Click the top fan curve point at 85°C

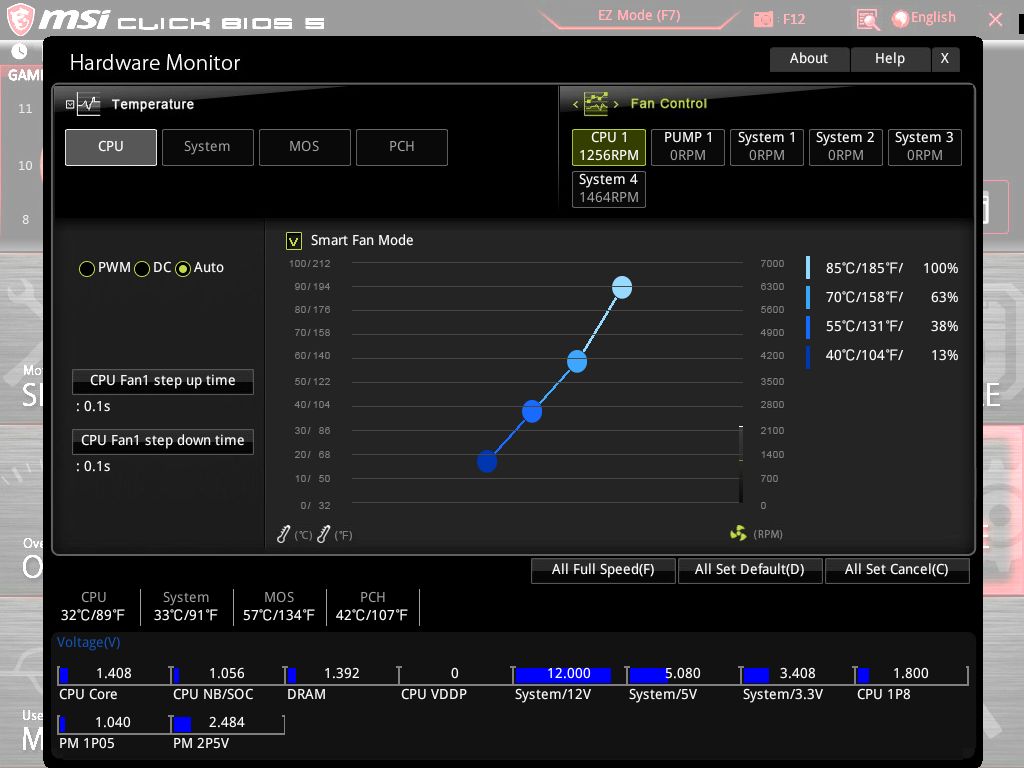pos(622,288)
